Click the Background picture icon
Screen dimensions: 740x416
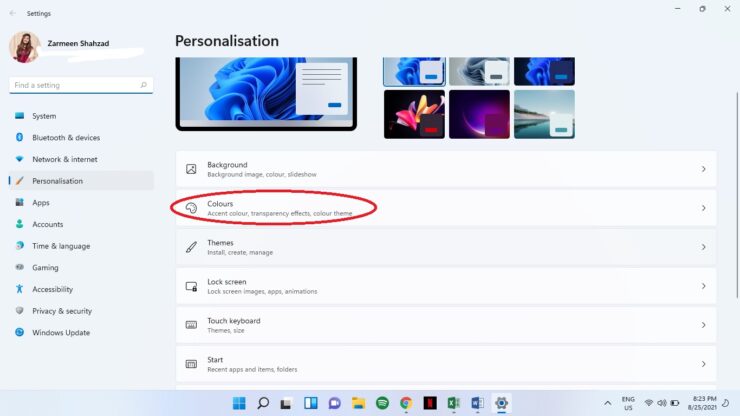click(x=191, y=169)
